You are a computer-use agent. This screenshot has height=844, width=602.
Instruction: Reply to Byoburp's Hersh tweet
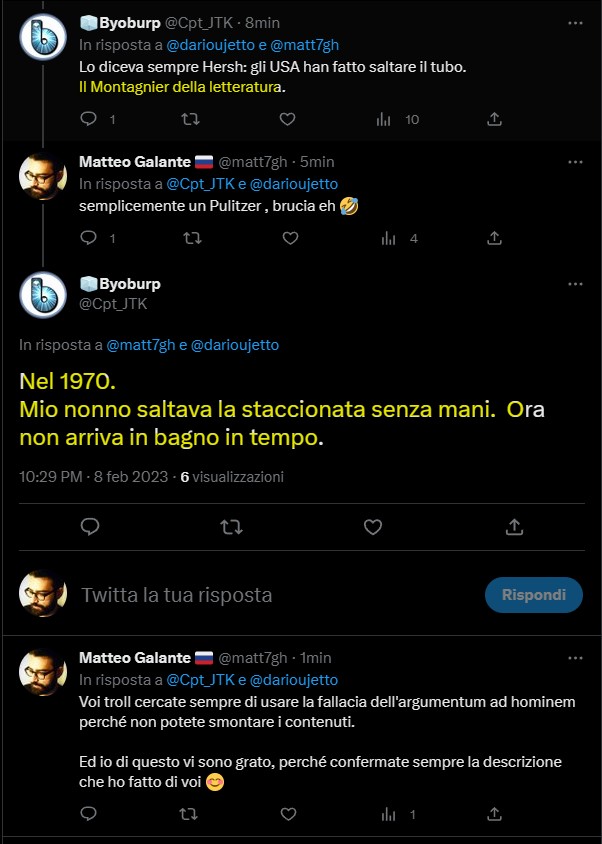(88, 119)
